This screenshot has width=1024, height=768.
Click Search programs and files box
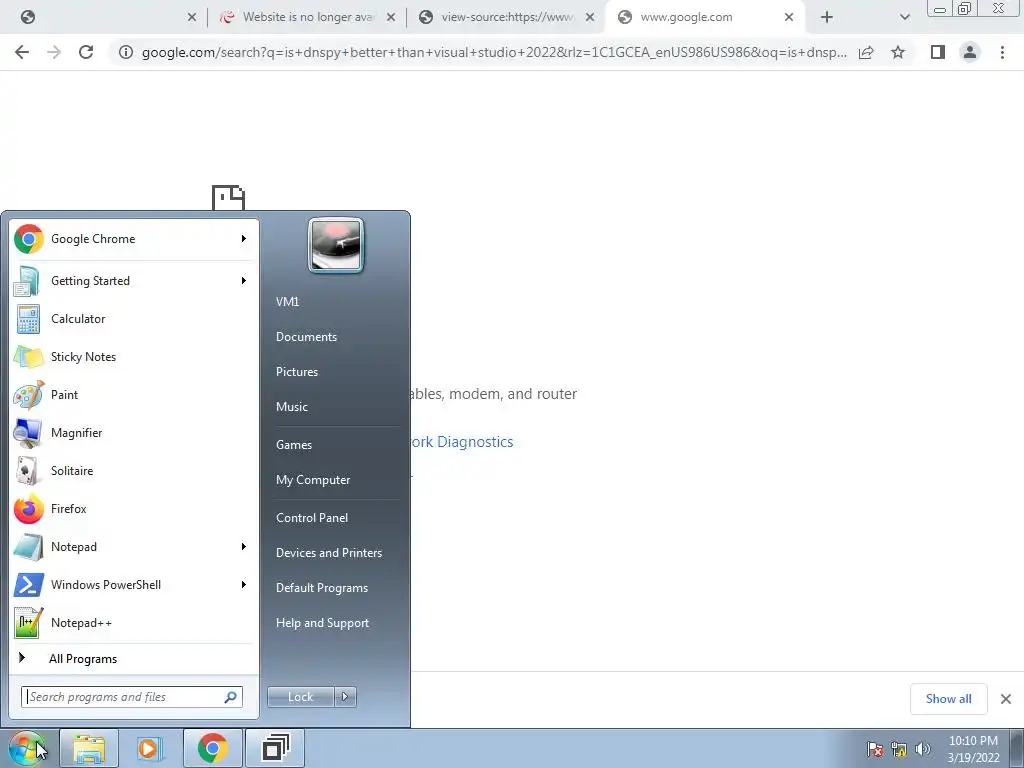click(x=131, y=697)
